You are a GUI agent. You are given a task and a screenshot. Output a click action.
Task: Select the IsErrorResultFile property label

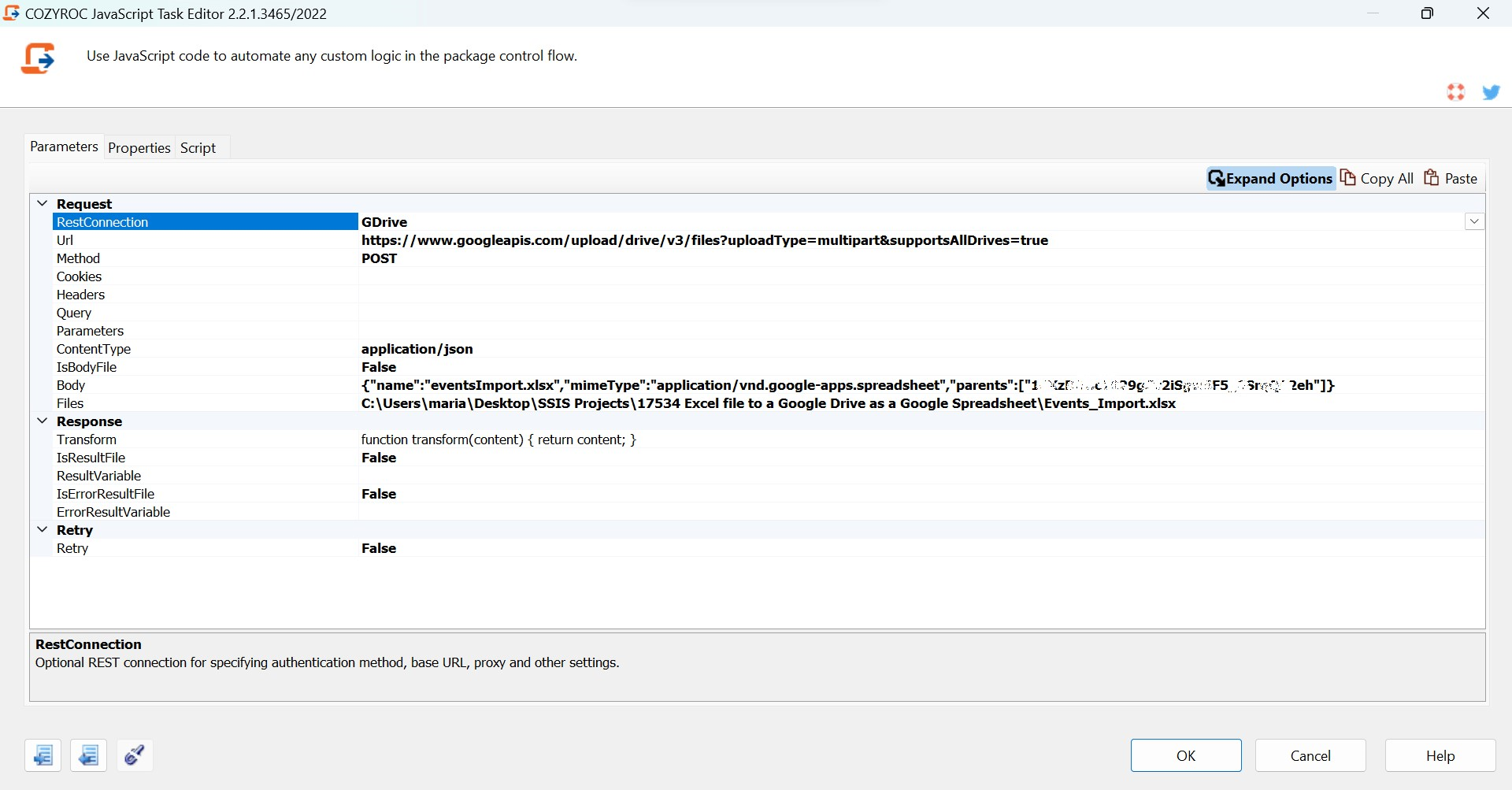[106, 494]
